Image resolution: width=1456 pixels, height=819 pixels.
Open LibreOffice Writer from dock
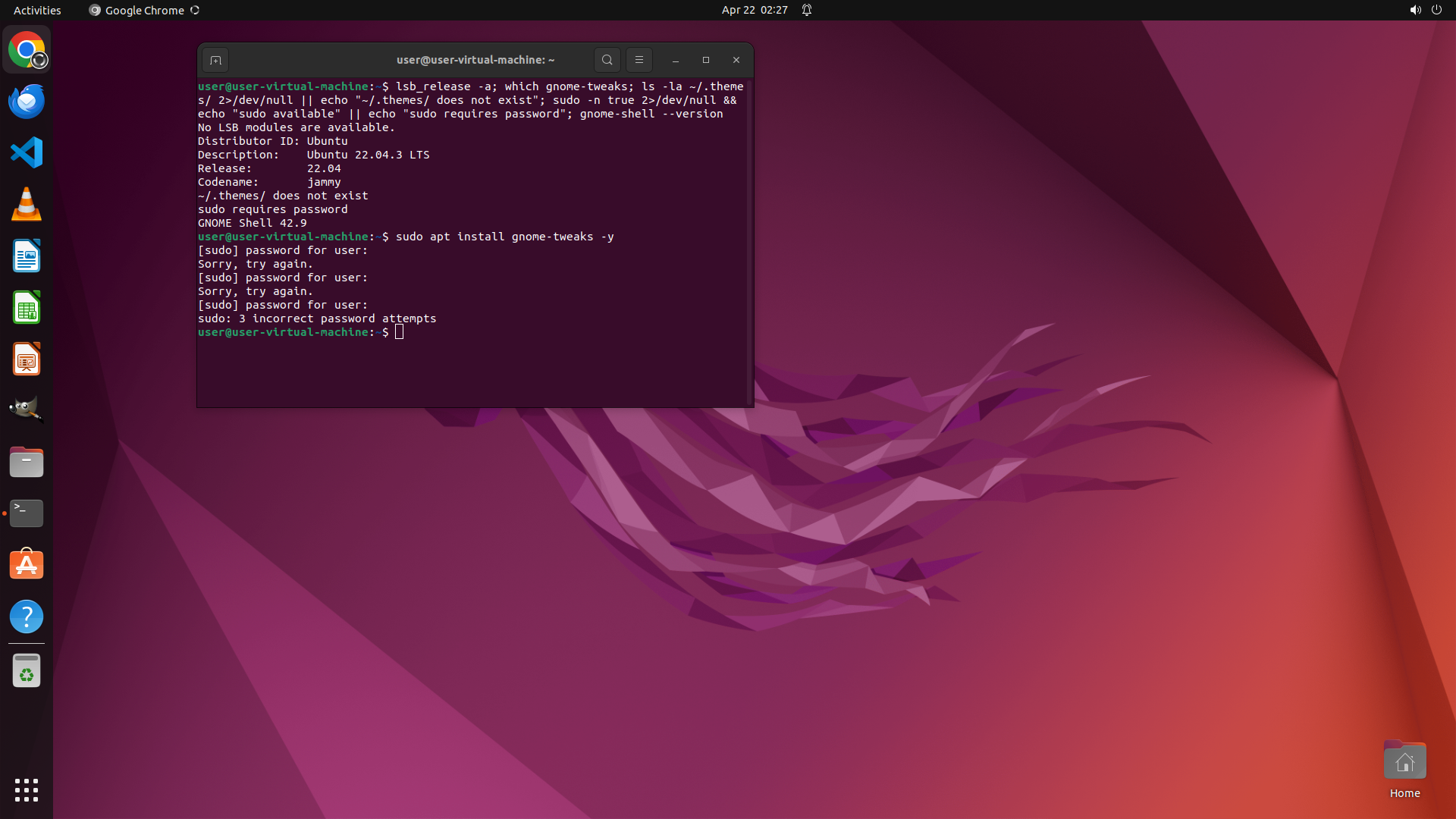(27, 256)
